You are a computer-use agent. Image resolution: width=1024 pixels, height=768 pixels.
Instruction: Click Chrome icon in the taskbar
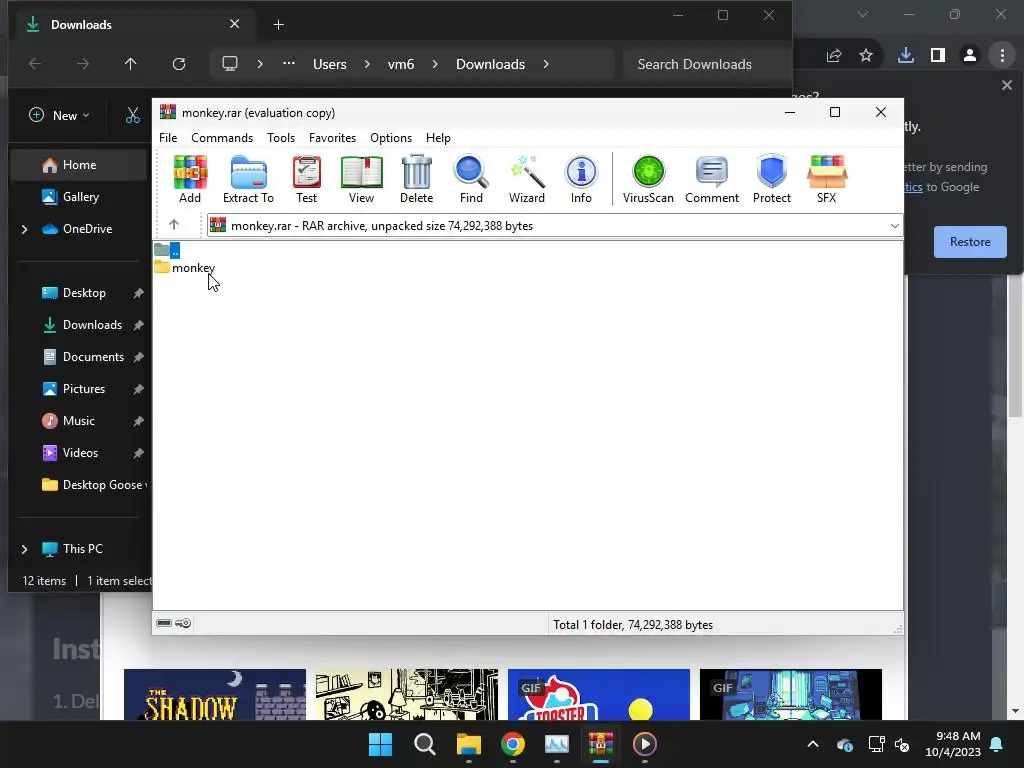[513, 744]
